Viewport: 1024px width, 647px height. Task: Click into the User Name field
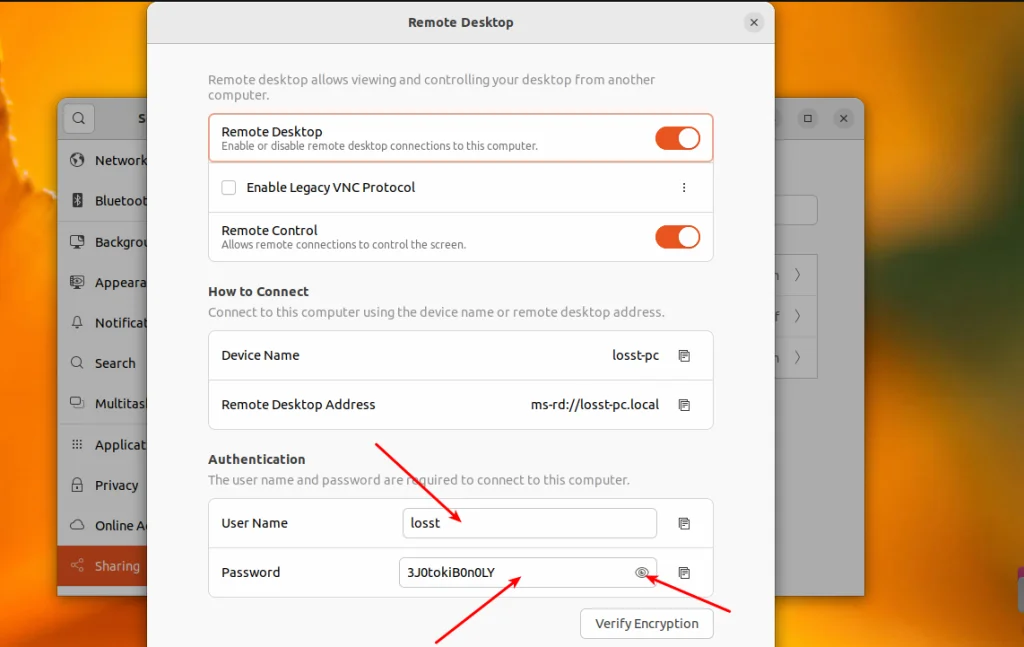[x=530, y=524]
